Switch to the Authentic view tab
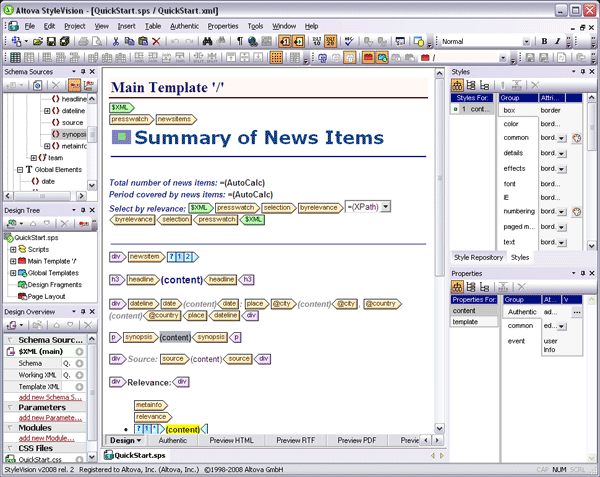This screenshot has width=600, height=477. pos(173,440)
